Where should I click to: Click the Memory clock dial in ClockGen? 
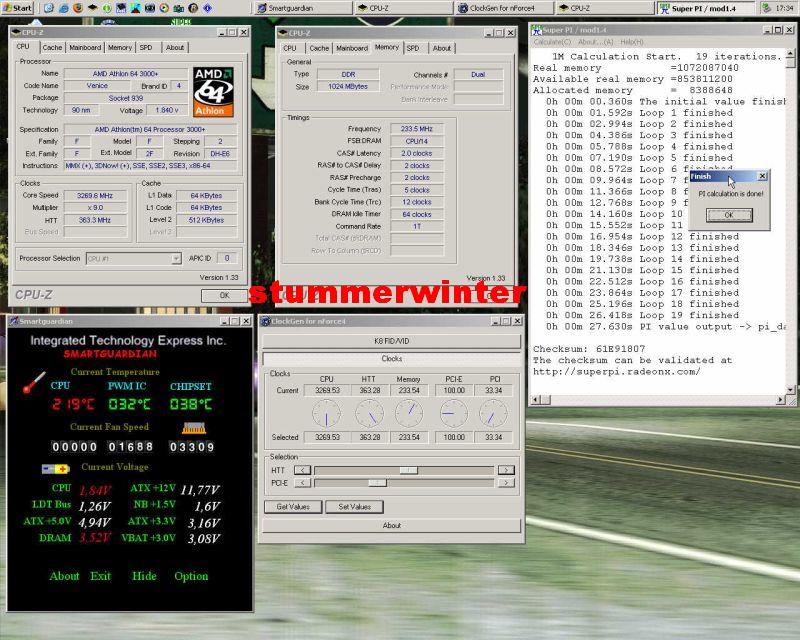[409, 413]
